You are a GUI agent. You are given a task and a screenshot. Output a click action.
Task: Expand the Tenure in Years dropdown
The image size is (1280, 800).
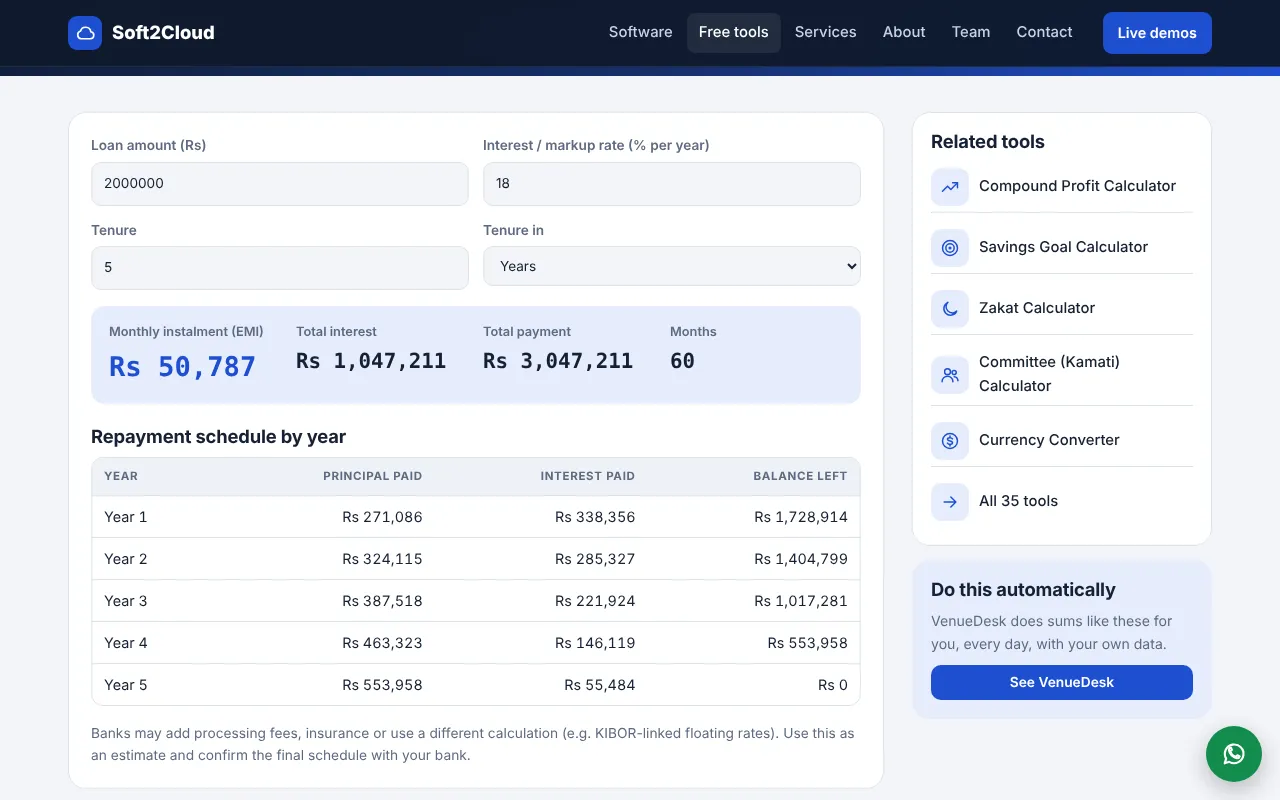tap(672, 266)
